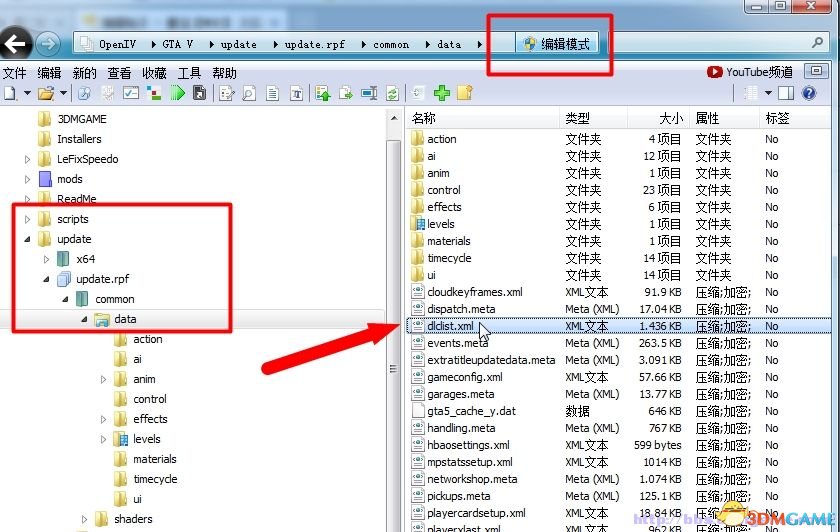Click the GTA V breadcrumb segment
This screenshot has height=532, width=840.
coord(177,44)
